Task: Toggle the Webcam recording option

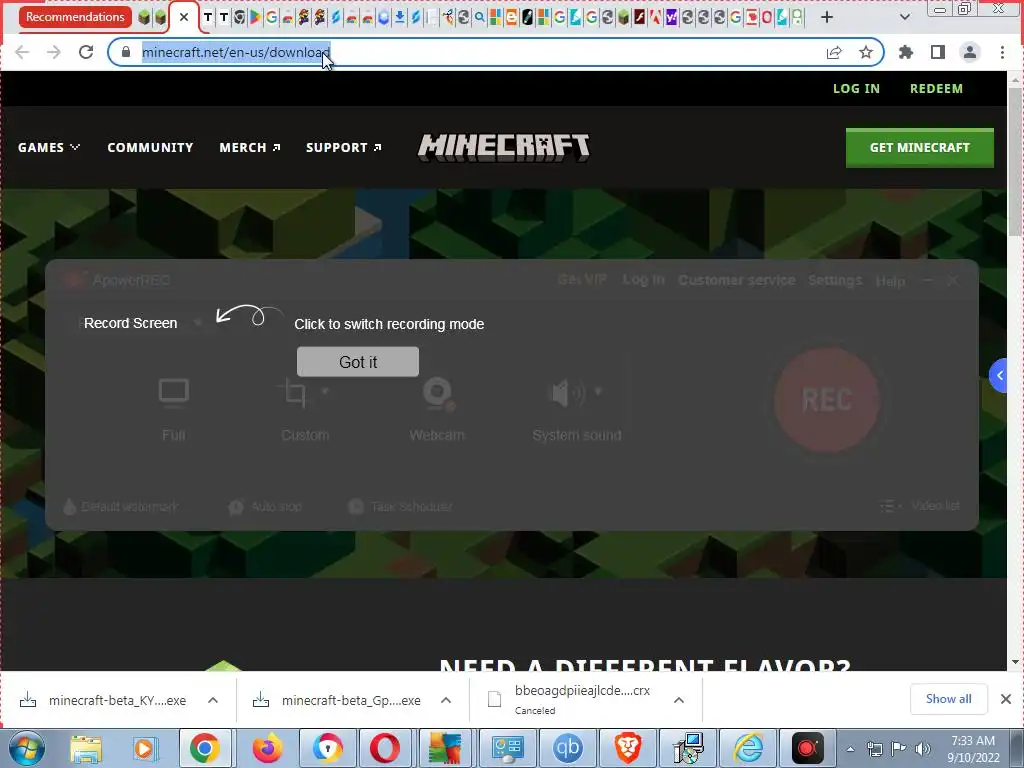Action: pyautogui.click(x=437, y=409)
